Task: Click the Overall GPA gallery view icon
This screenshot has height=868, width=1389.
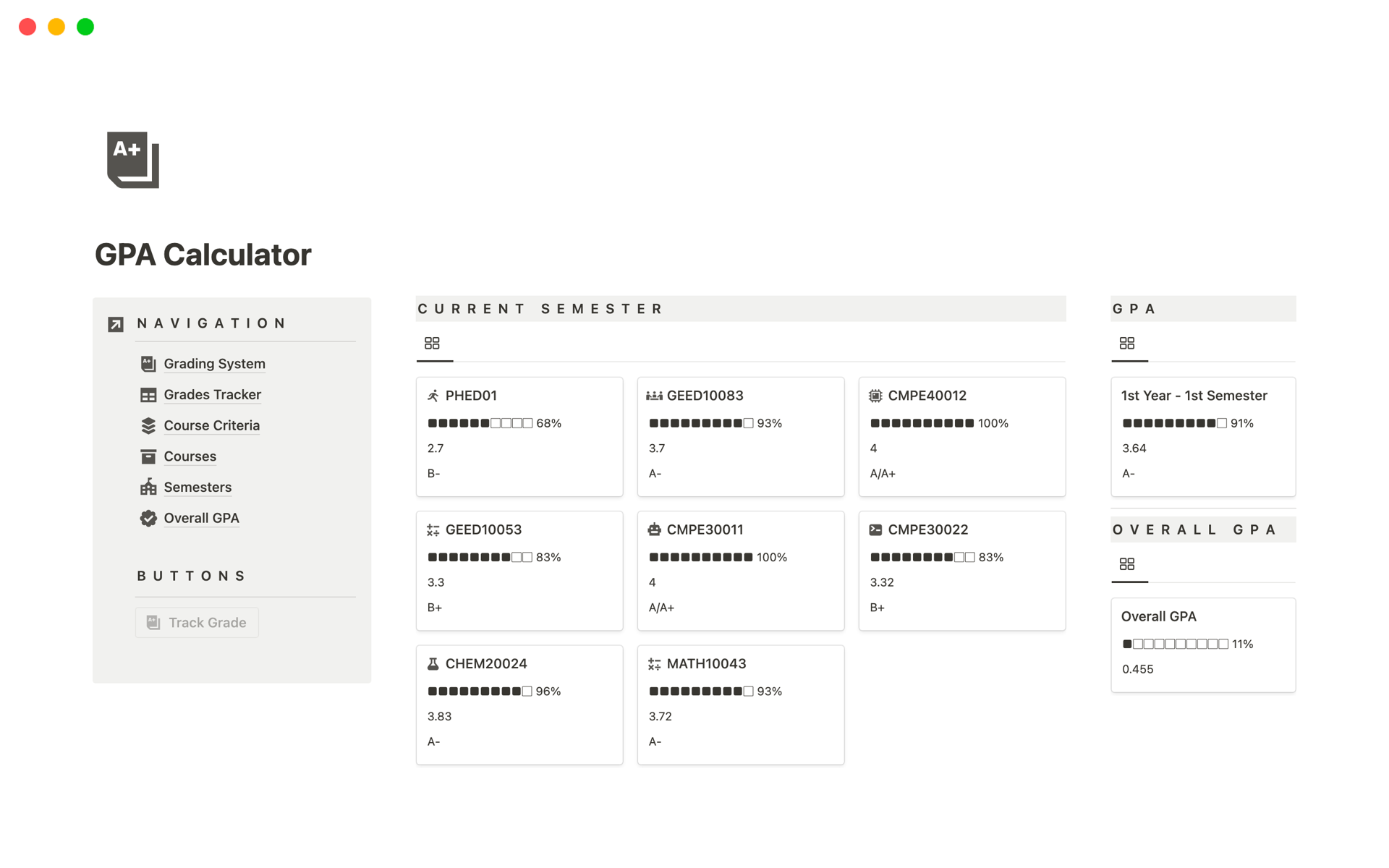Action: pos(1127,564)
